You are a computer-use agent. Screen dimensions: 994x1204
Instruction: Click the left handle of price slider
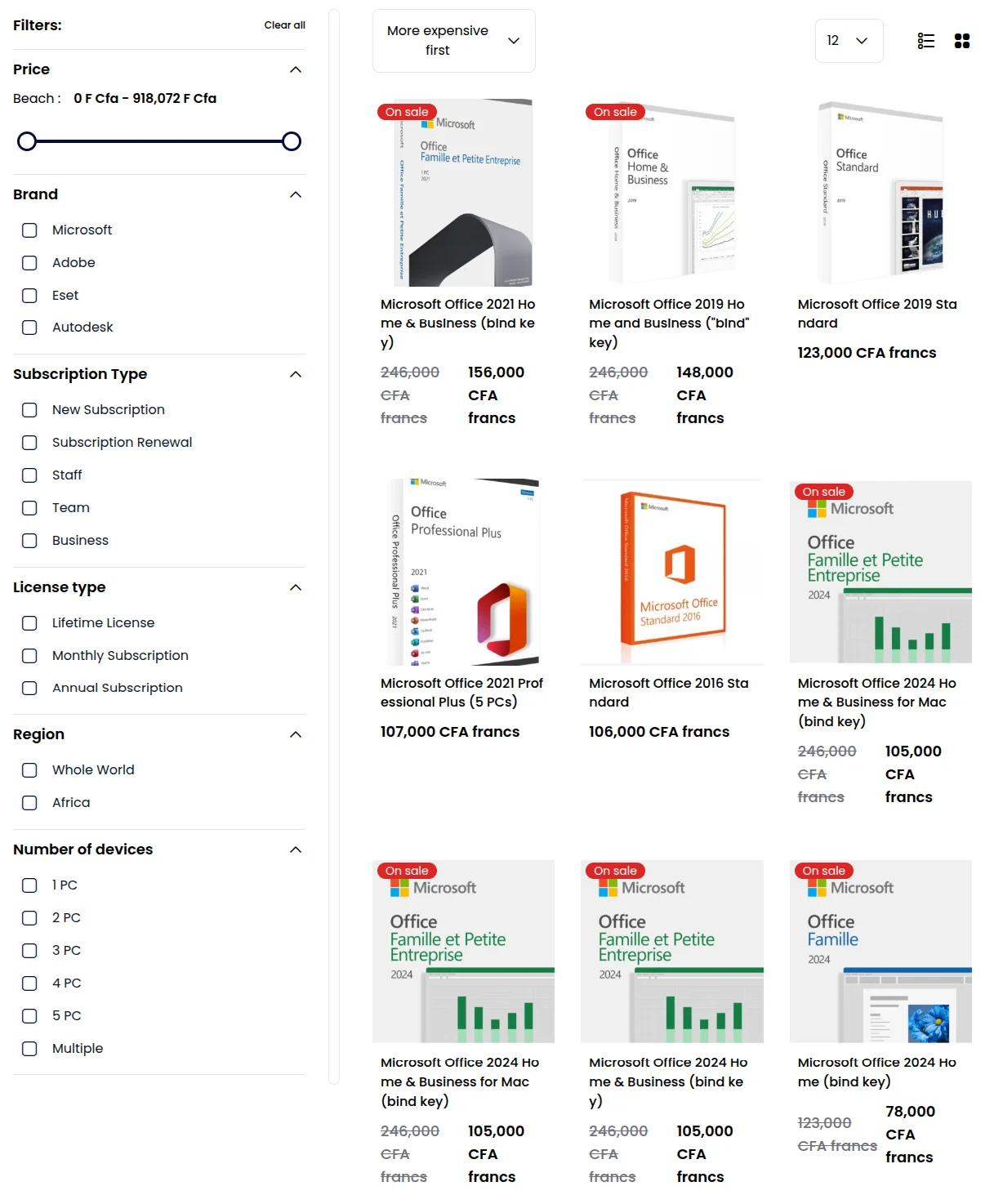pyautogui.click(x=27, y=141)
